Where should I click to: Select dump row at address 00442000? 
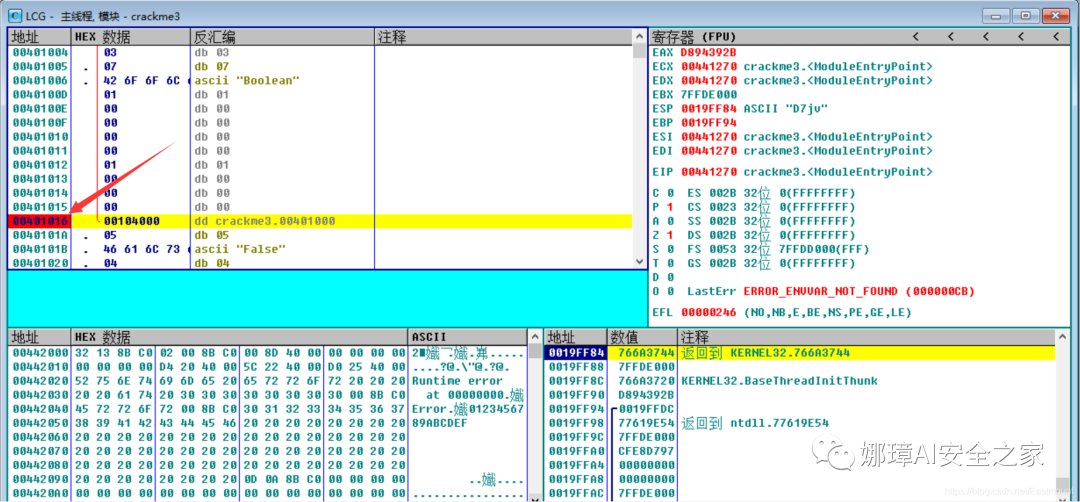(x=268, y=353)
